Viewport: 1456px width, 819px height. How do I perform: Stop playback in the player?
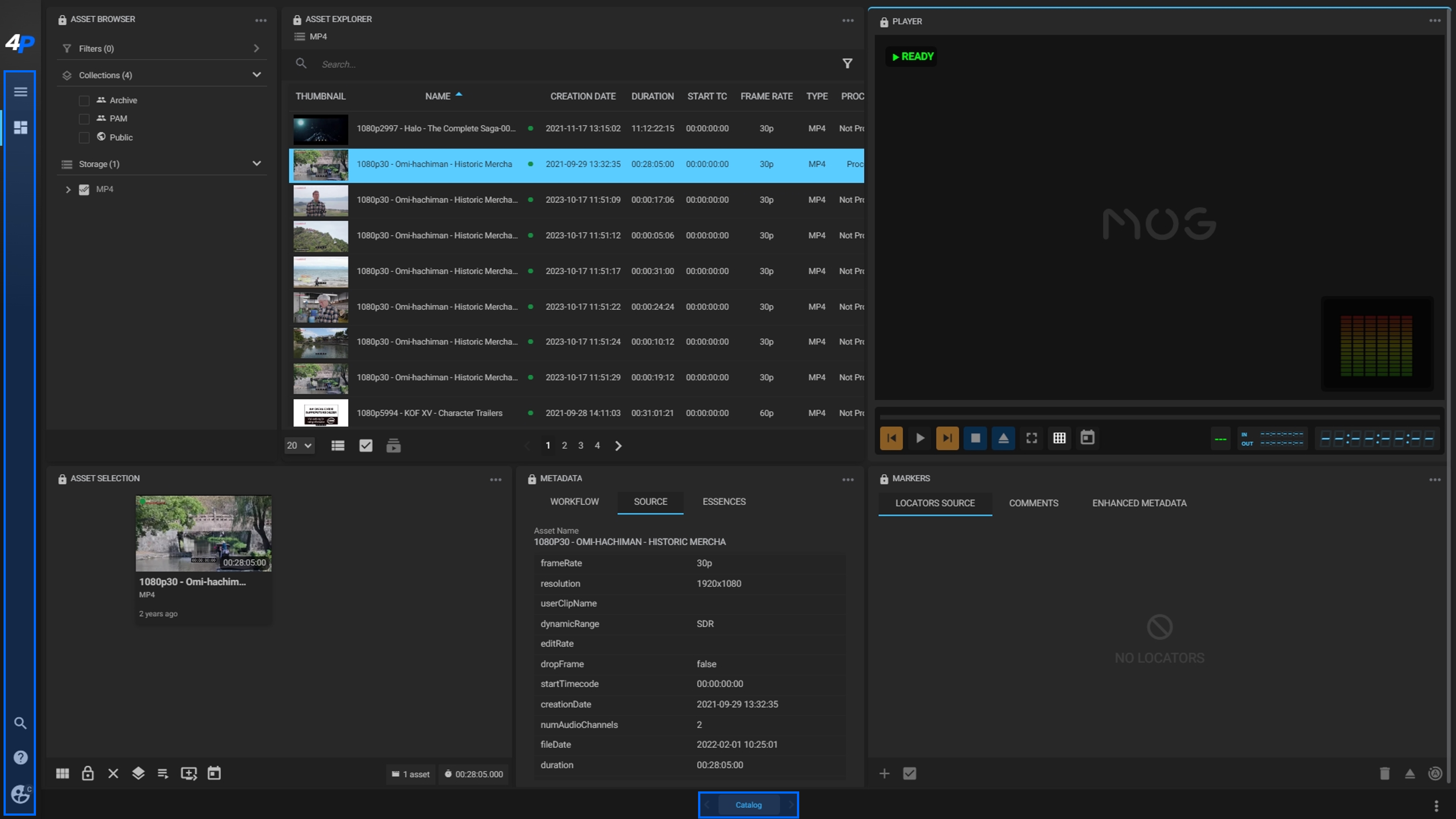(x=976, y=438)
